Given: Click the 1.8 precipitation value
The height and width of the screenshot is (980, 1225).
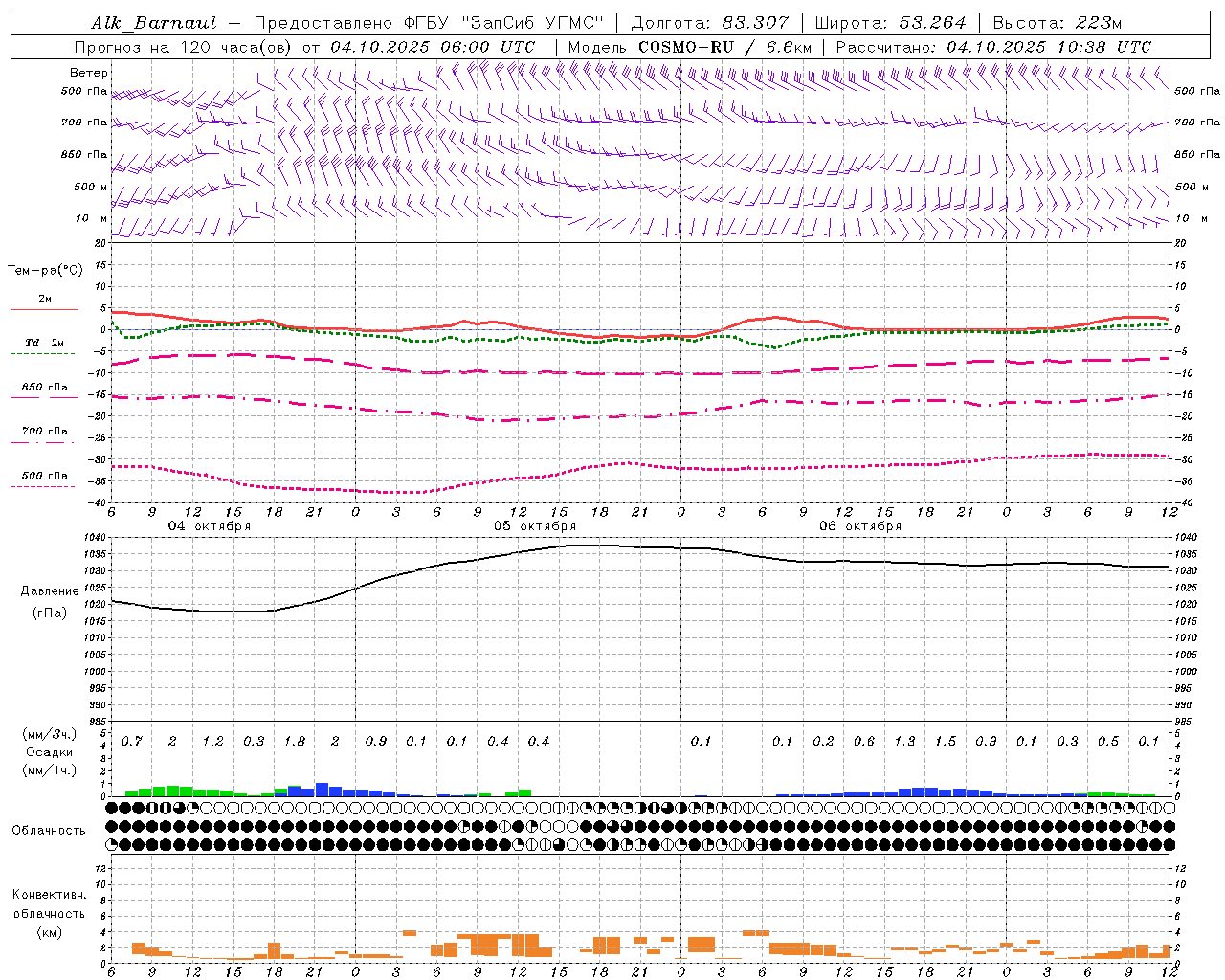Looking at the screenshot, I should tap(295, 742).
